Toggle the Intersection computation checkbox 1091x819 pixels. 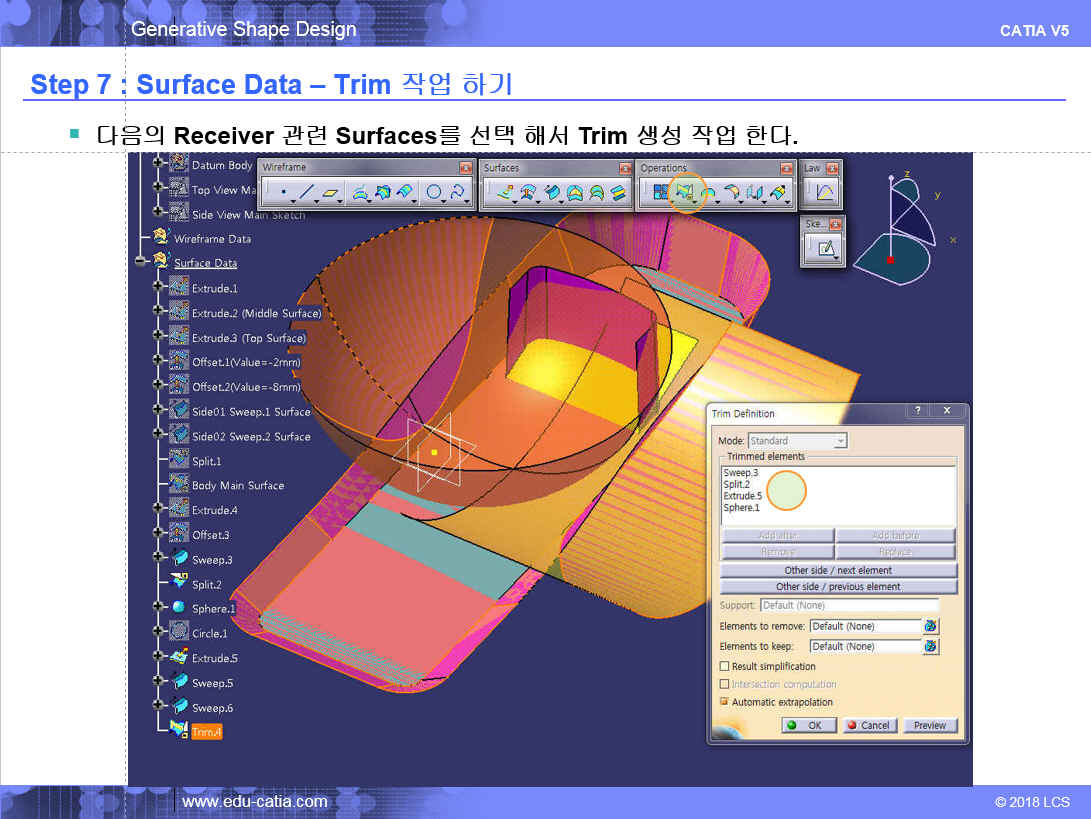click(x=725, y=684)
